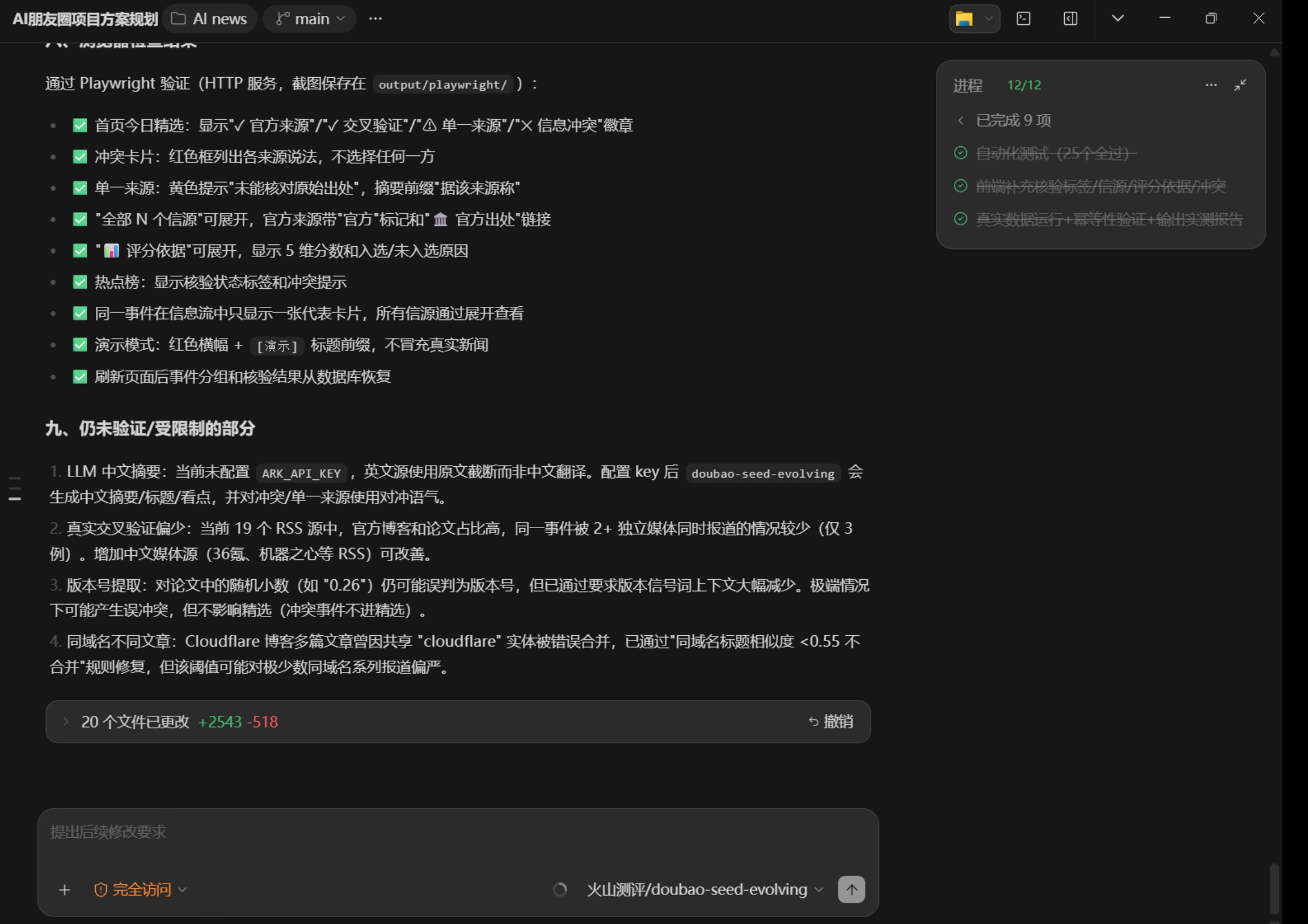Click green checkbox beside 热点榜

point(80,282)
